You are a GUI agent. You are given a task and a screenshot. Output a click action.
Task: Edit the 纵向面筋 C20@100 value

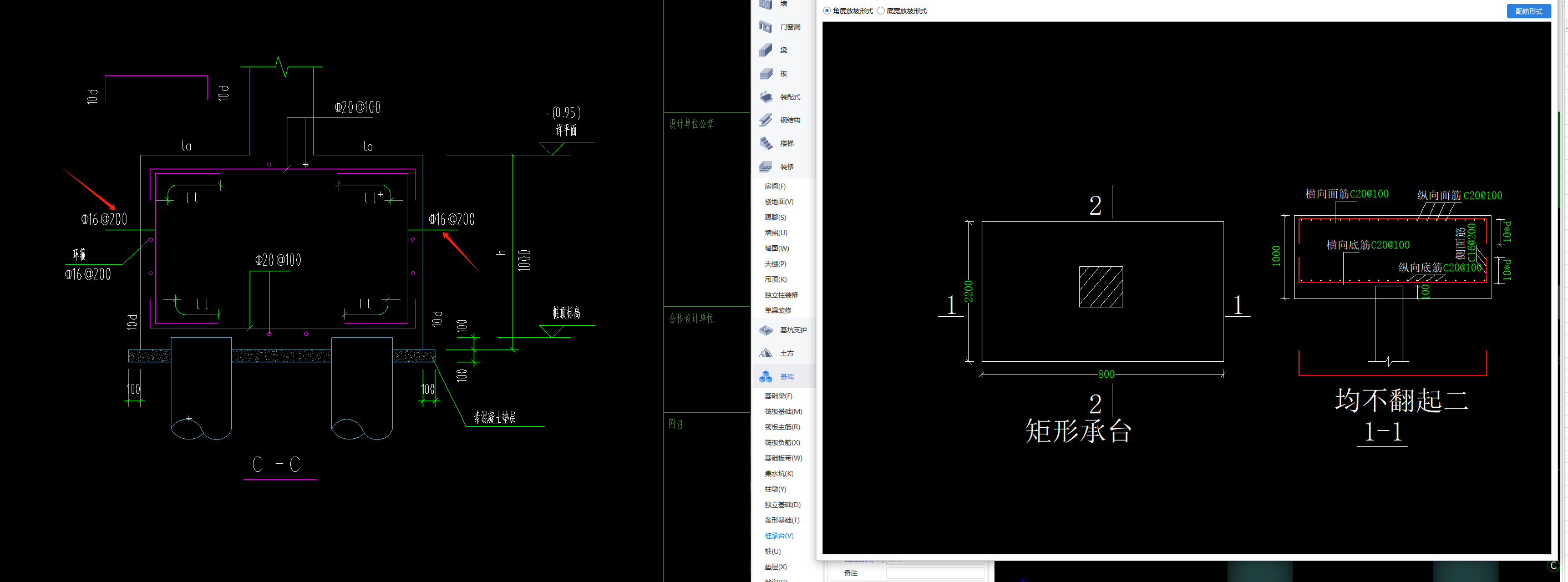pyautogui.click(x=1482, y=195)
